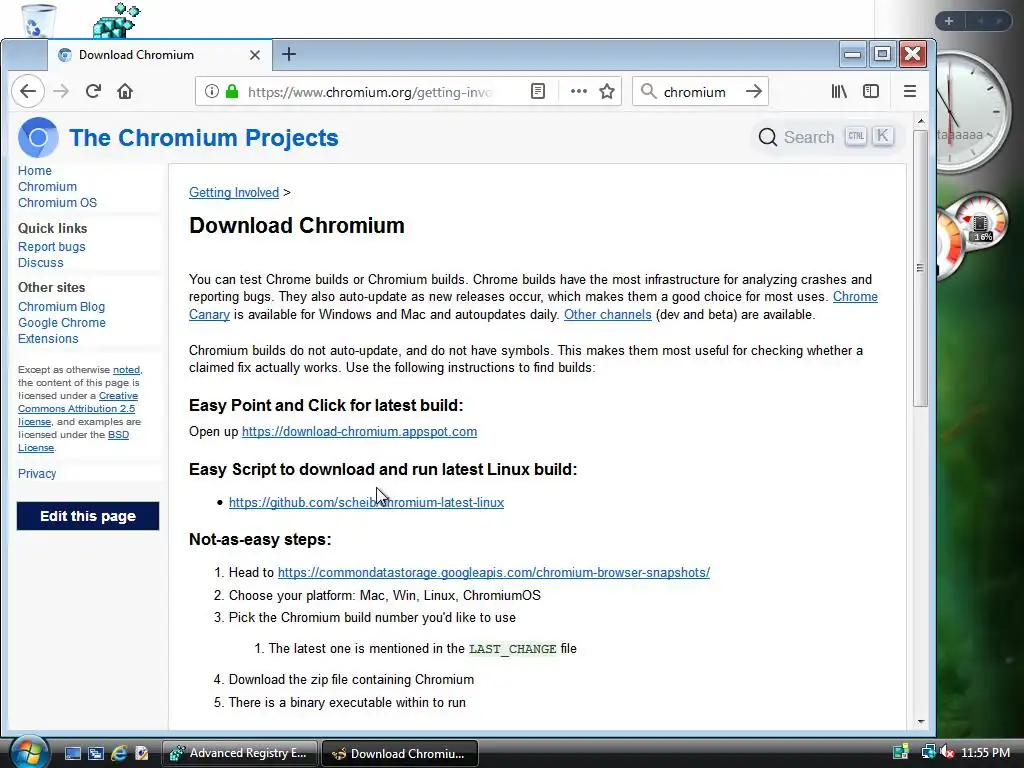The image size is (1024, 768).
Task: Click Switch between windows quick launch icon
Action: coord(95,753)
